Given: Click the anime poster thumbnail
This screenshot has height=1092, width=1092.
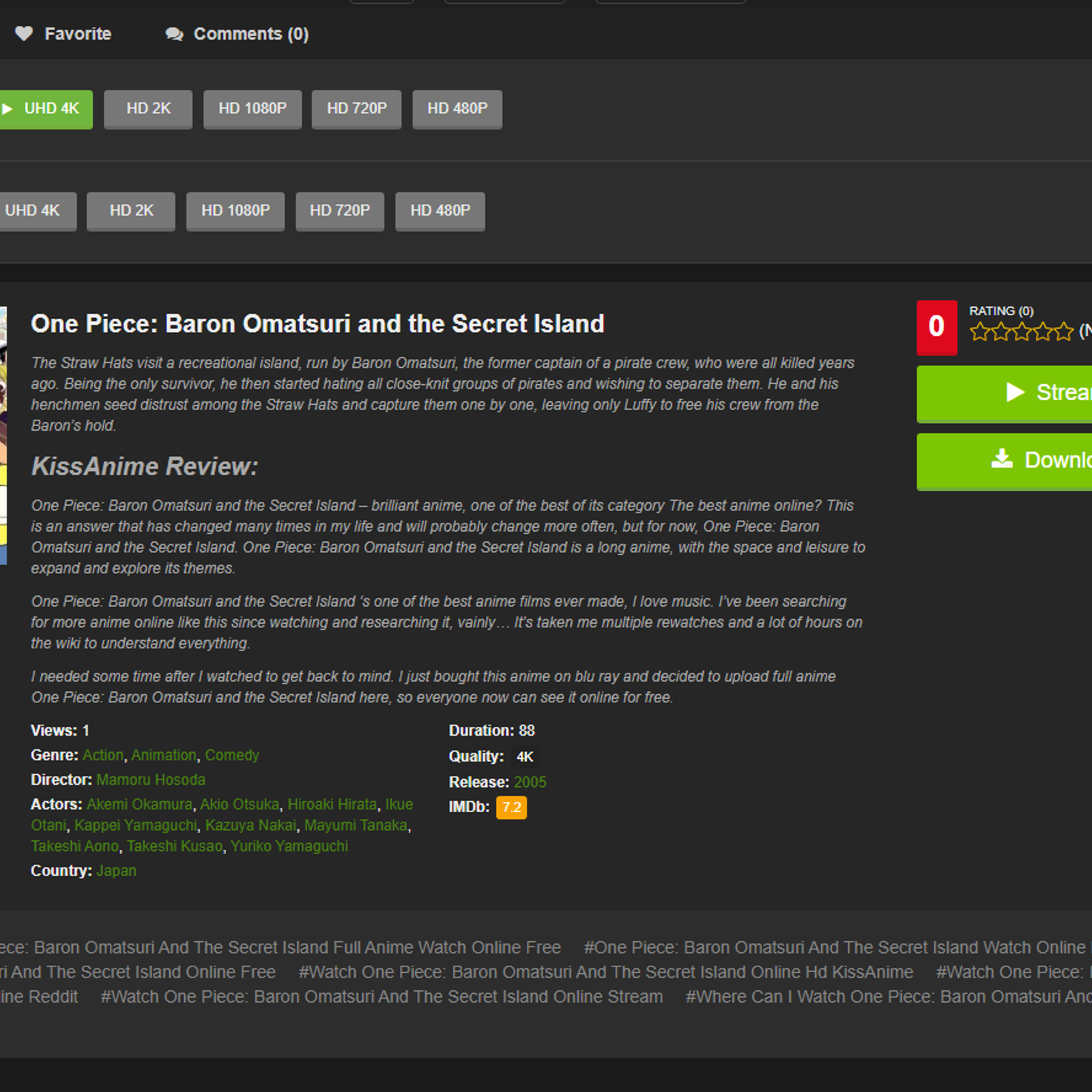Looking at the screenshot, I should (3, 437).
